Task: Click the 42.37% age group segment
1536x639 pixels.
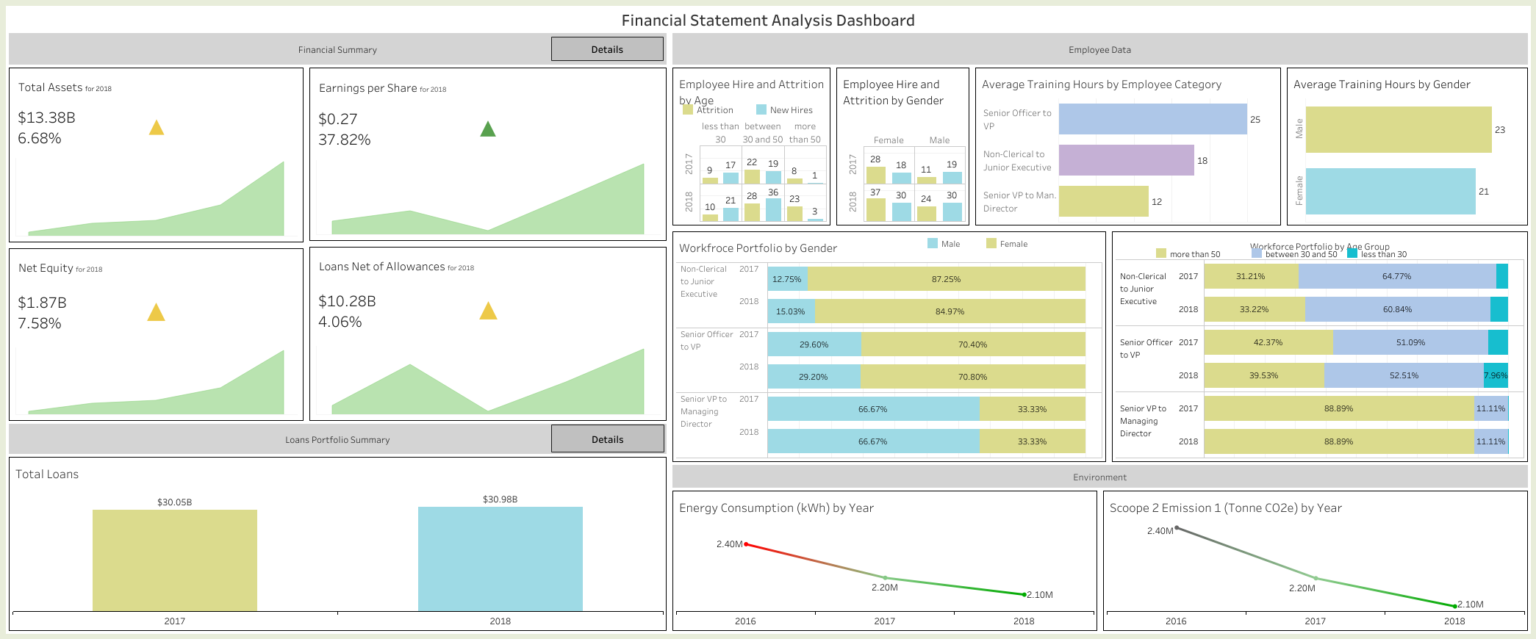Action: [1268, 342]
